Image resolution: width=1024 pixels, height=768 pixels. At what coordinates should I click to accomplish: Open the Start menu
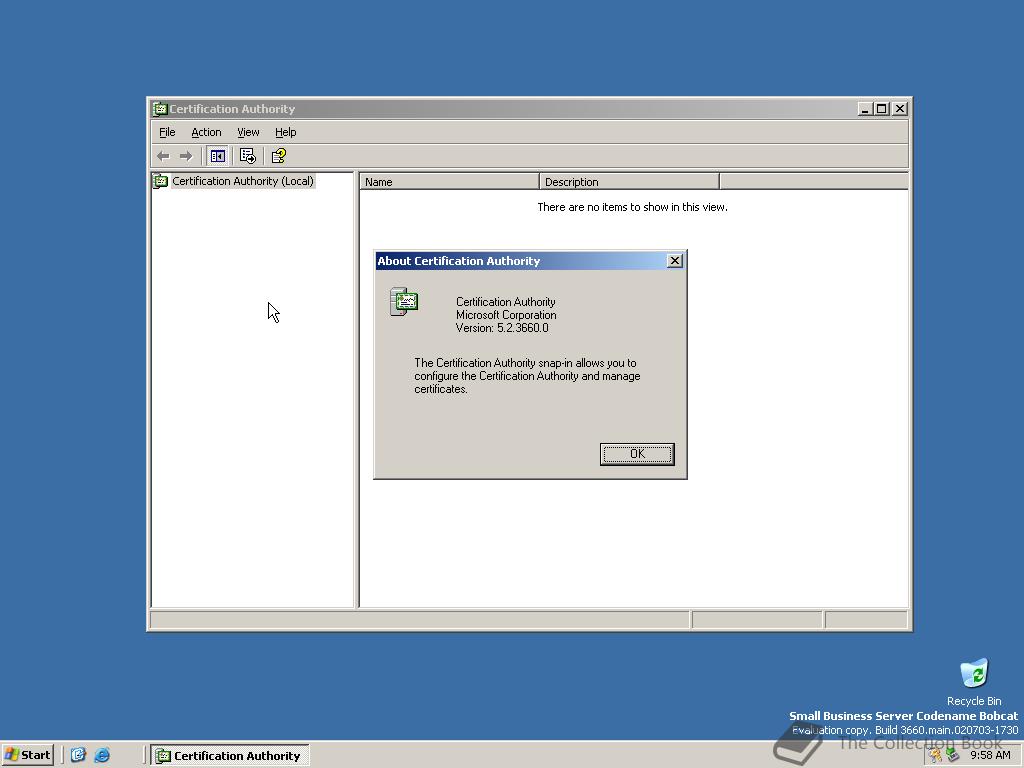27,755
